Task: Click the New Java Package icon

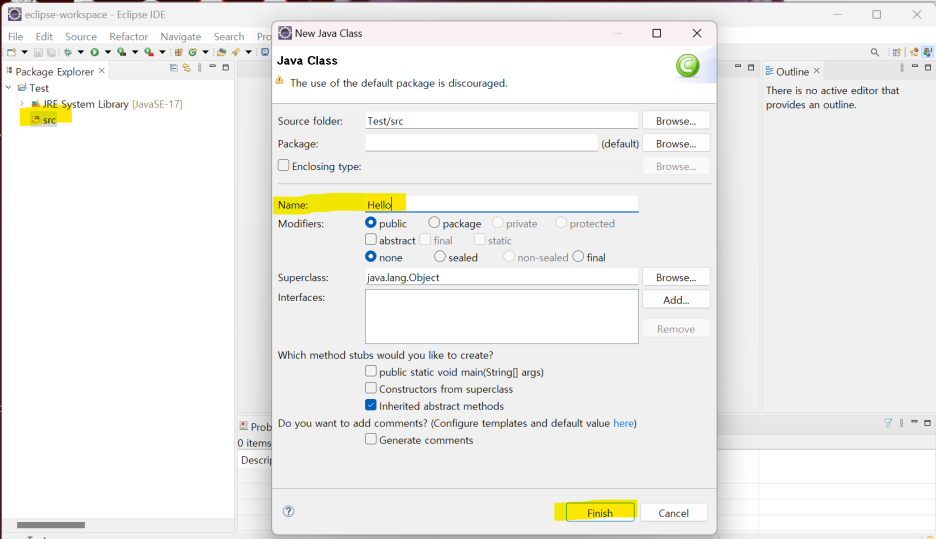Action: pyautogui.click(x=178, y=52)
